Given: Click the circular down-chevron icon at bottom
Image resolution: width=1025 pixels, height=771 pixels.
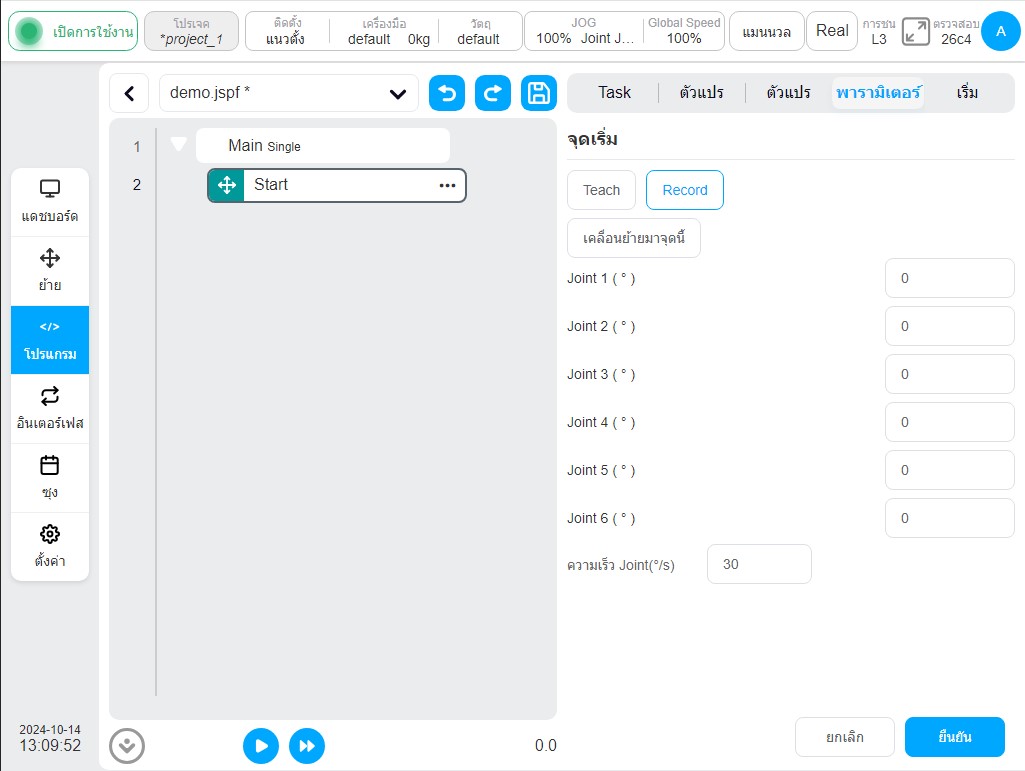Looking at the screenshot, I should click(x=127, y=745).
